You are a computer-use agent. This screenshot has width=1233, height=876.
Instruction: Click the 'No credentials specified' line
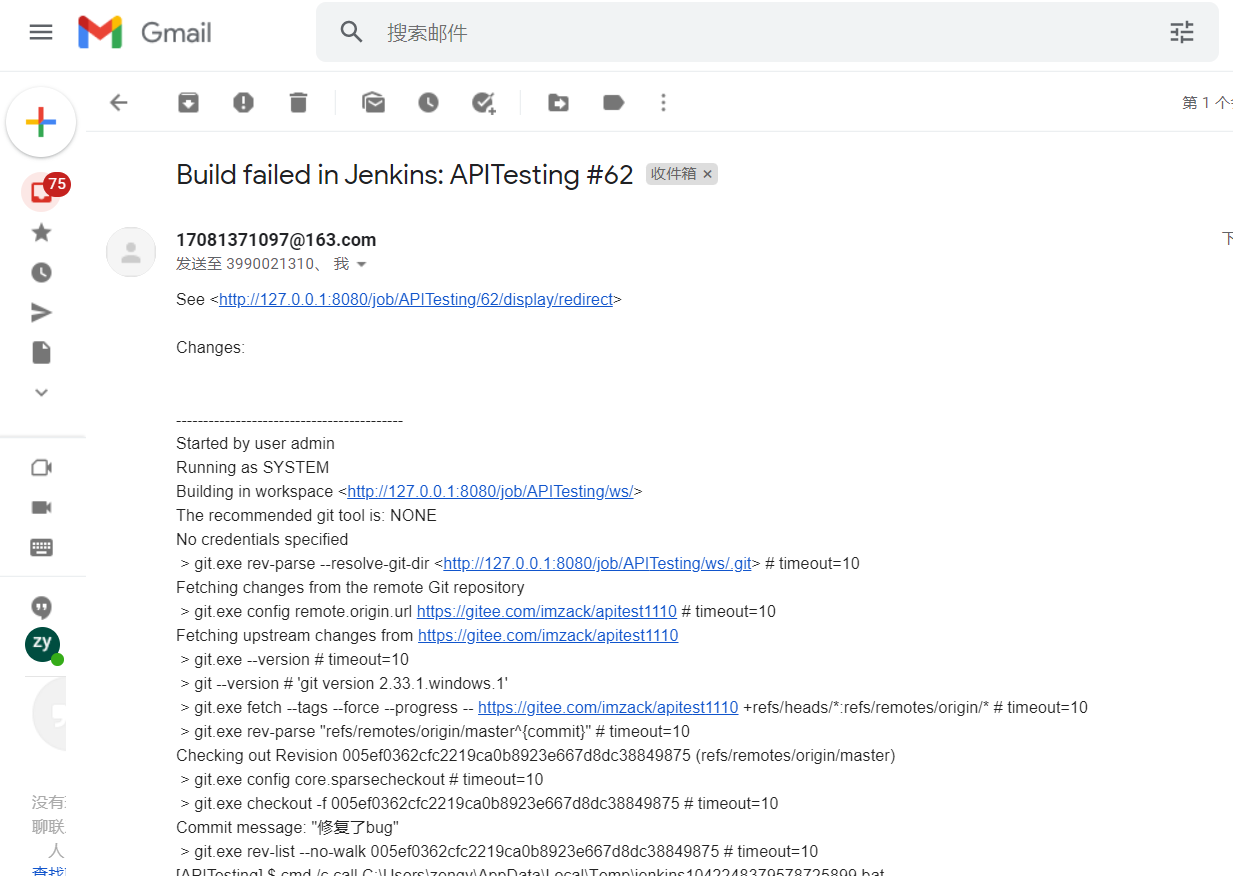[262, 539]
